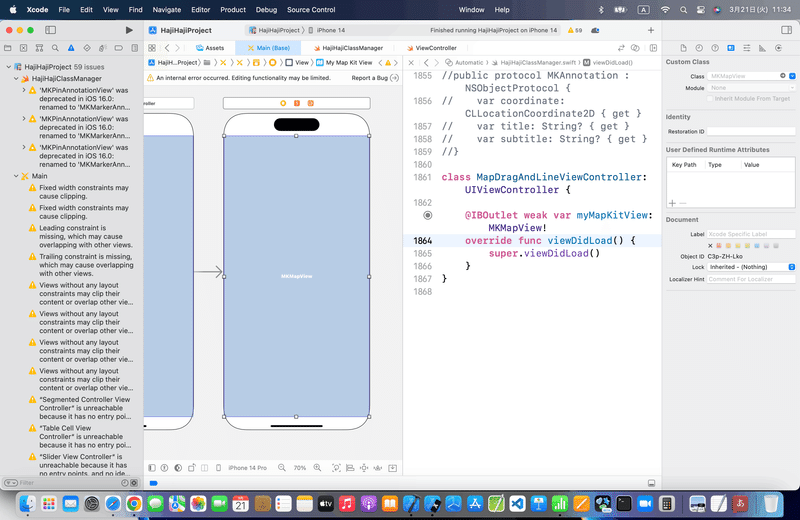
Task: Click the Restoration ID field
Action: [751, 132]
